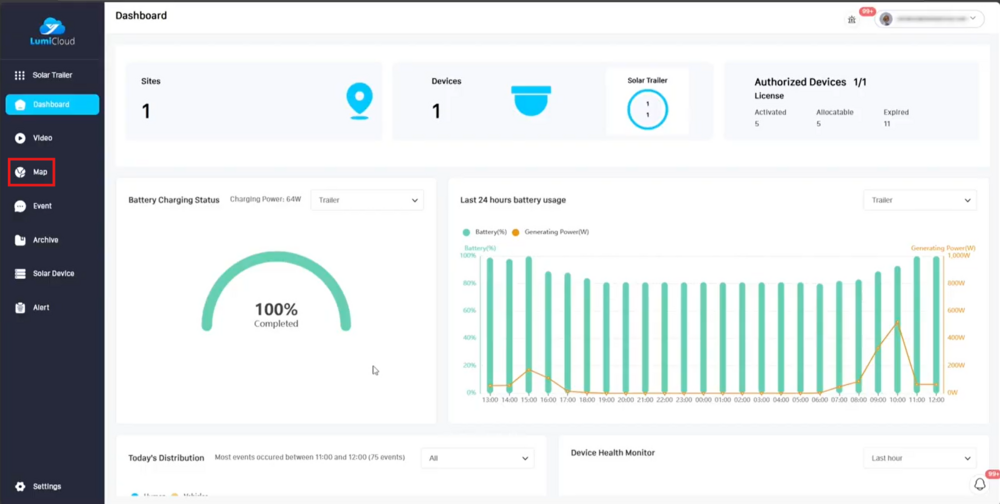Screen dimensions: 1000x504
Task: Click the home icon in top bar
Action: click(852, 19)
